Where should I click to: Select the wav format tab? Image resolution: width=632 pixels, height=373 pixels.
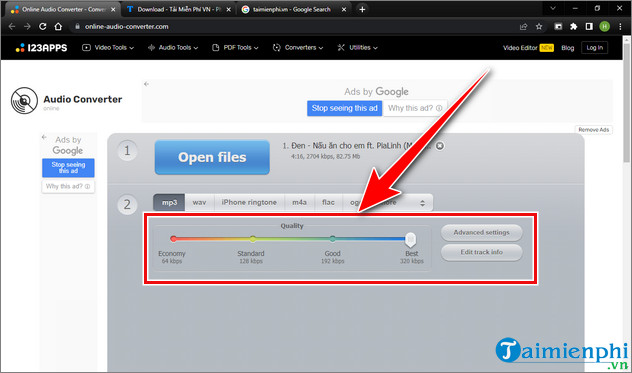(199, 202)
